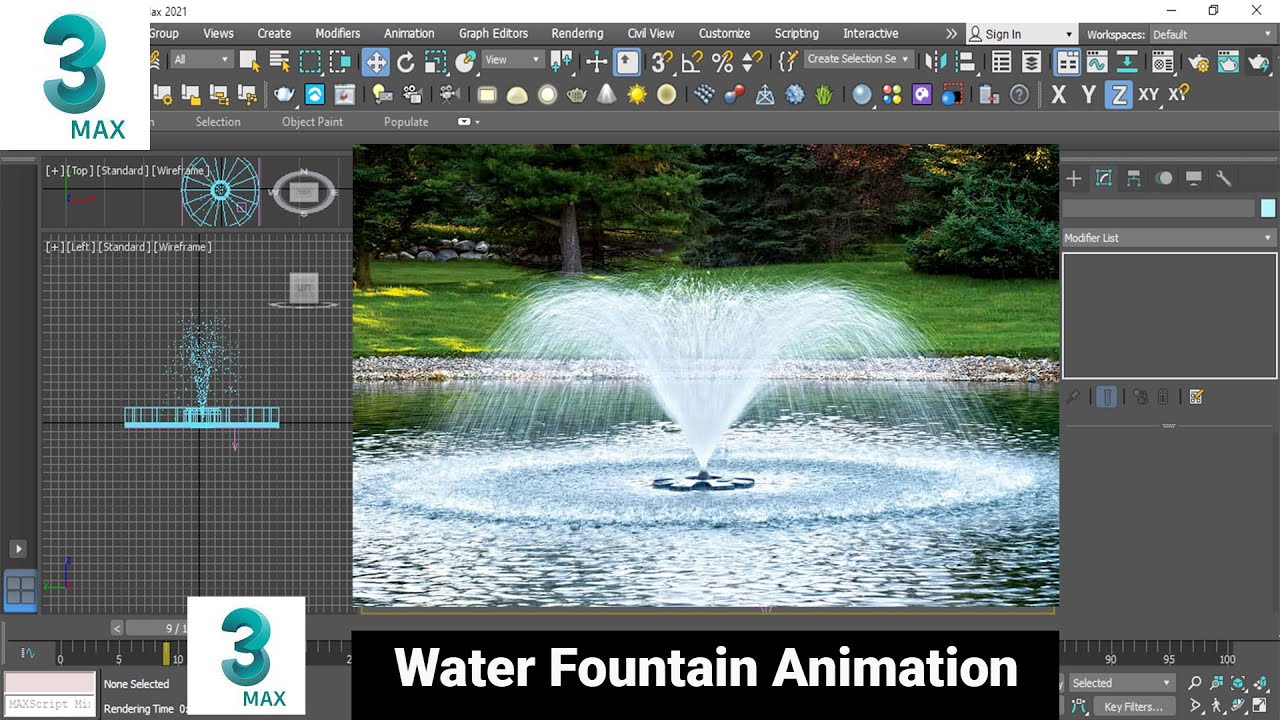
Task: Toggle the Rectangular Selection Region tool
Action: click(311, 63)
